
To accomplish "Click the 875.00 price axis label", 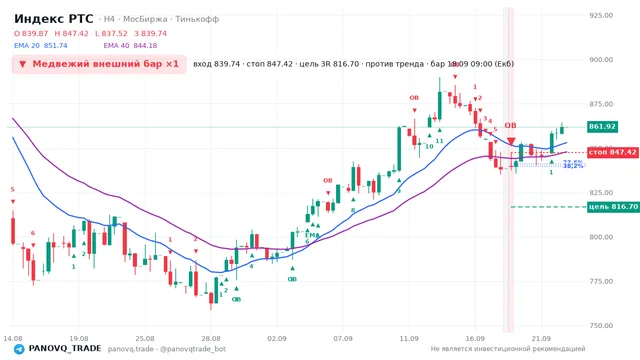I will pos(601,104).
